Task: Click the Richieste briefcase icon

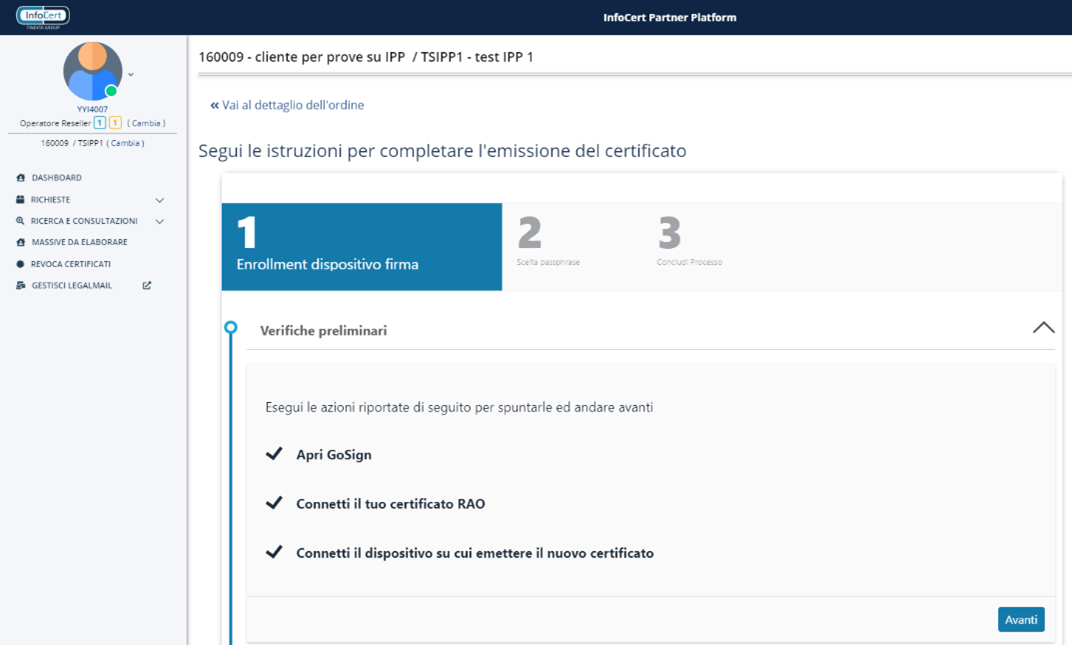Action: tap(21, 200)
